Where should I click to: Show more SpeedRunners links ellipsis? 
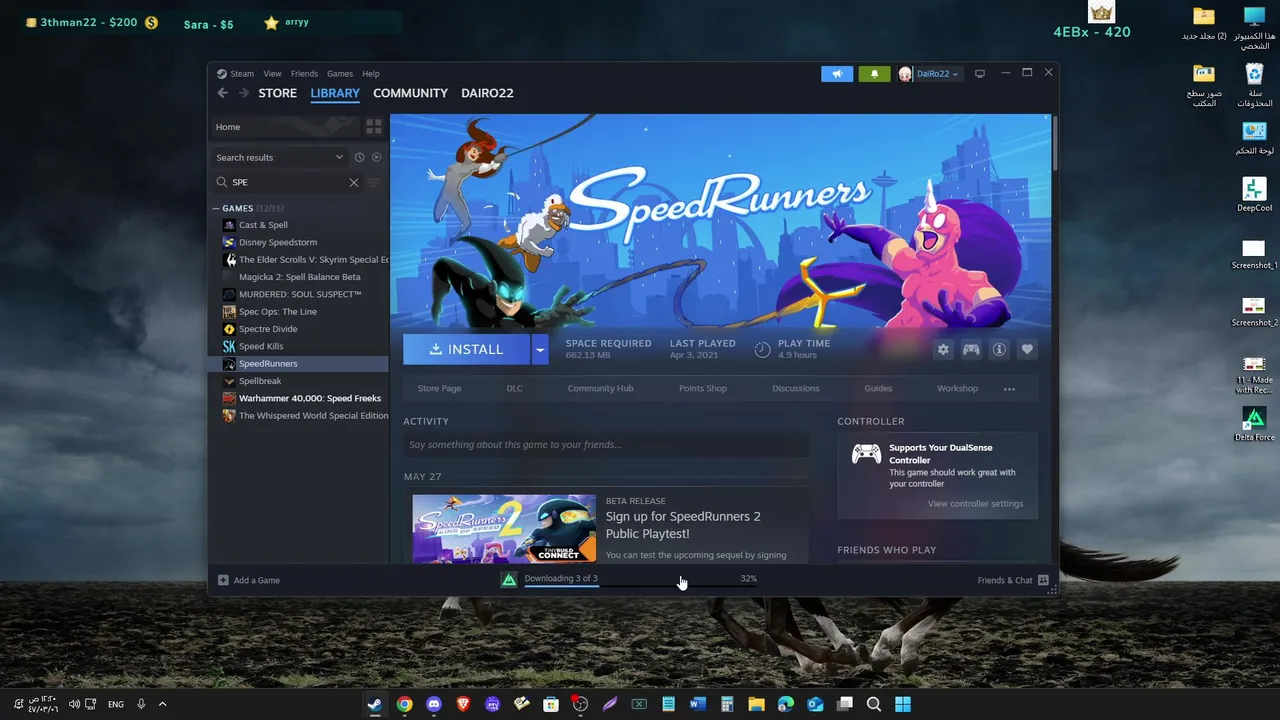tap(1009, 389)
